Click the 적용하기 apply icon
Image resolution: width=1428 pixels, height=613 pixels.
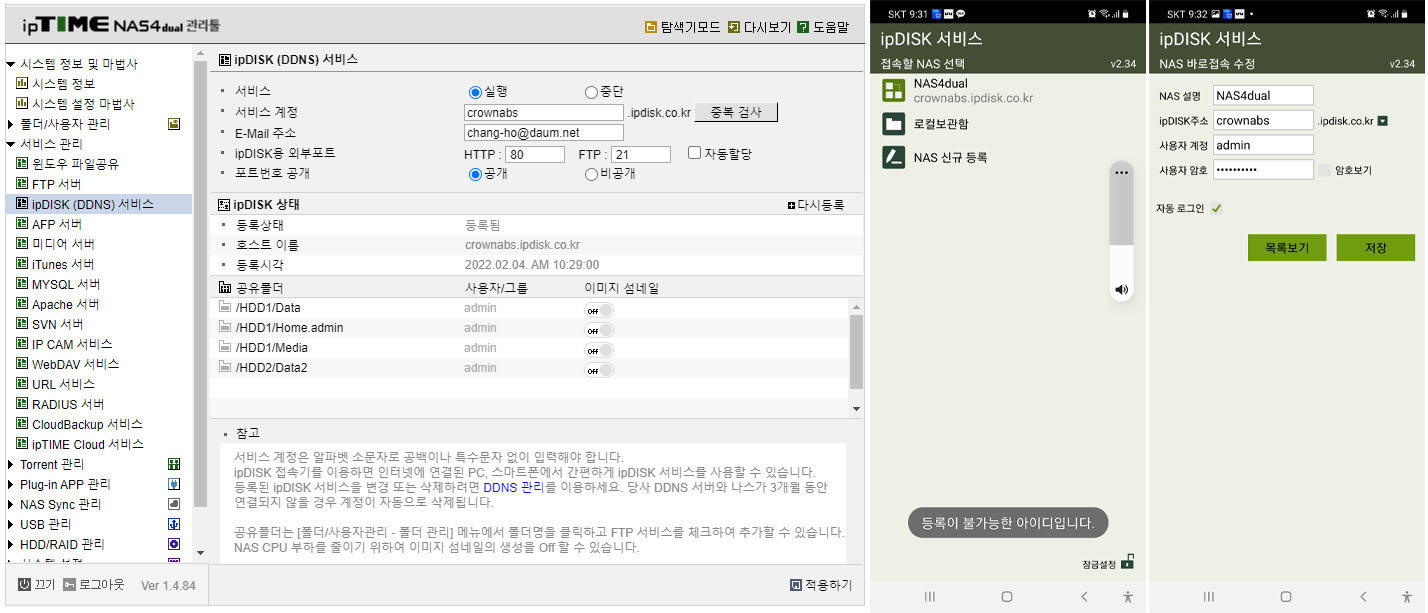point(796,585)
